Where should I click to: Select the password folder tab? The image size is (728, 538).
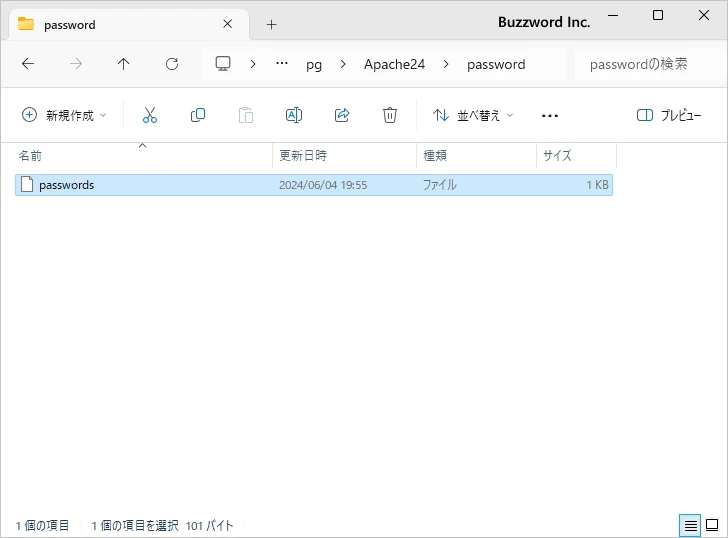pyautogui.click(x=120, y=24)
